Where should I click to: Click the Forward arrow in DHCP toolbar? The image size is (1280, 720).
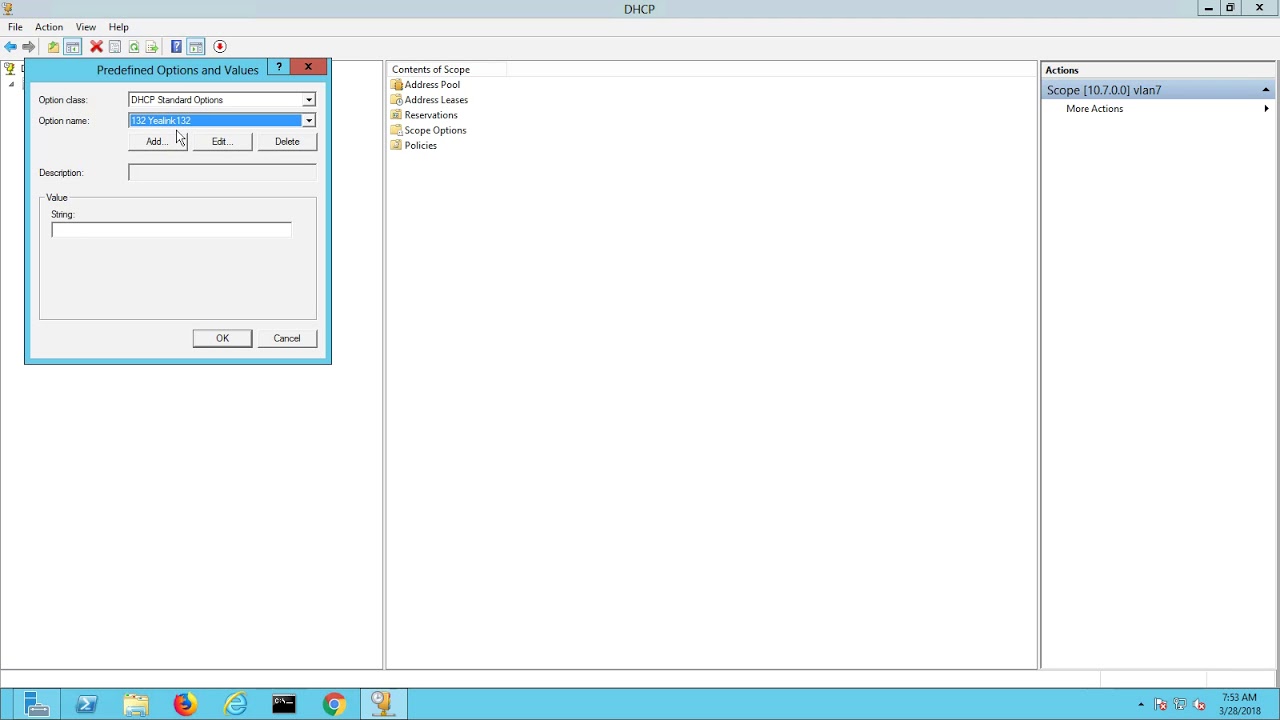pyautogui.click(x=29, y=47)
